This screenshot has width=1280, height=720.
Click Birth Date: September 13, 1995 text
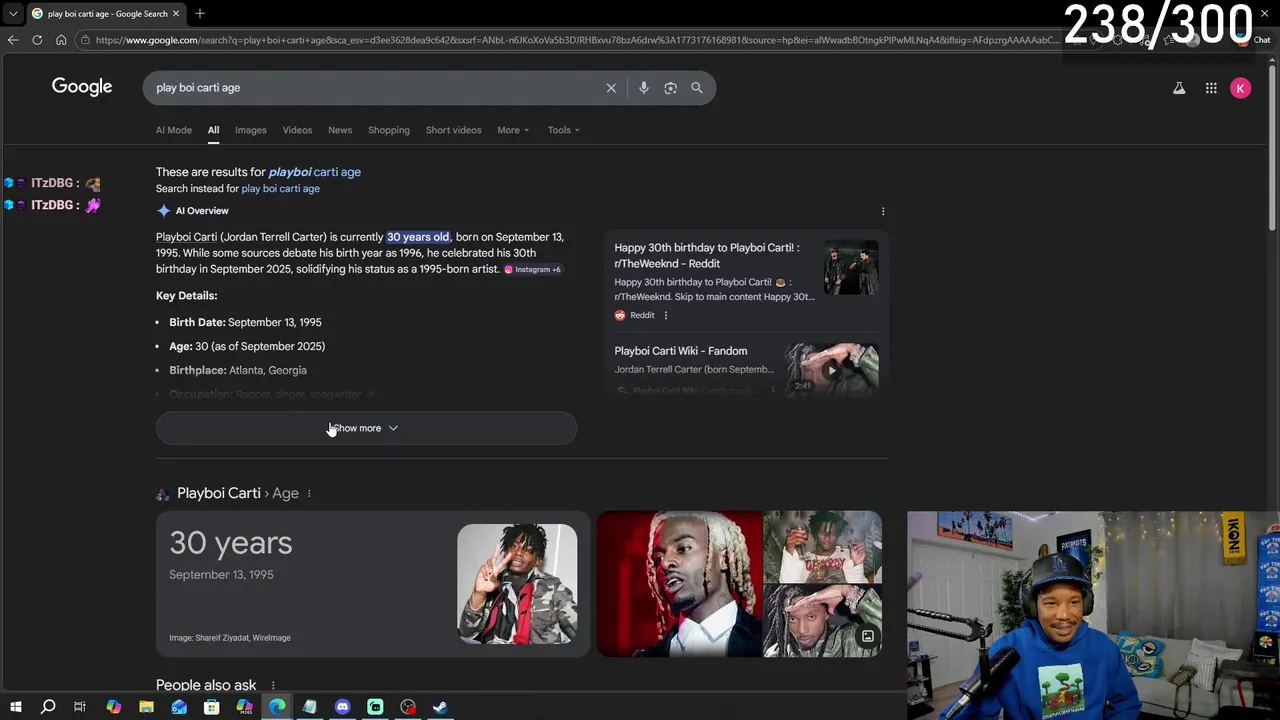coord(245,322)
